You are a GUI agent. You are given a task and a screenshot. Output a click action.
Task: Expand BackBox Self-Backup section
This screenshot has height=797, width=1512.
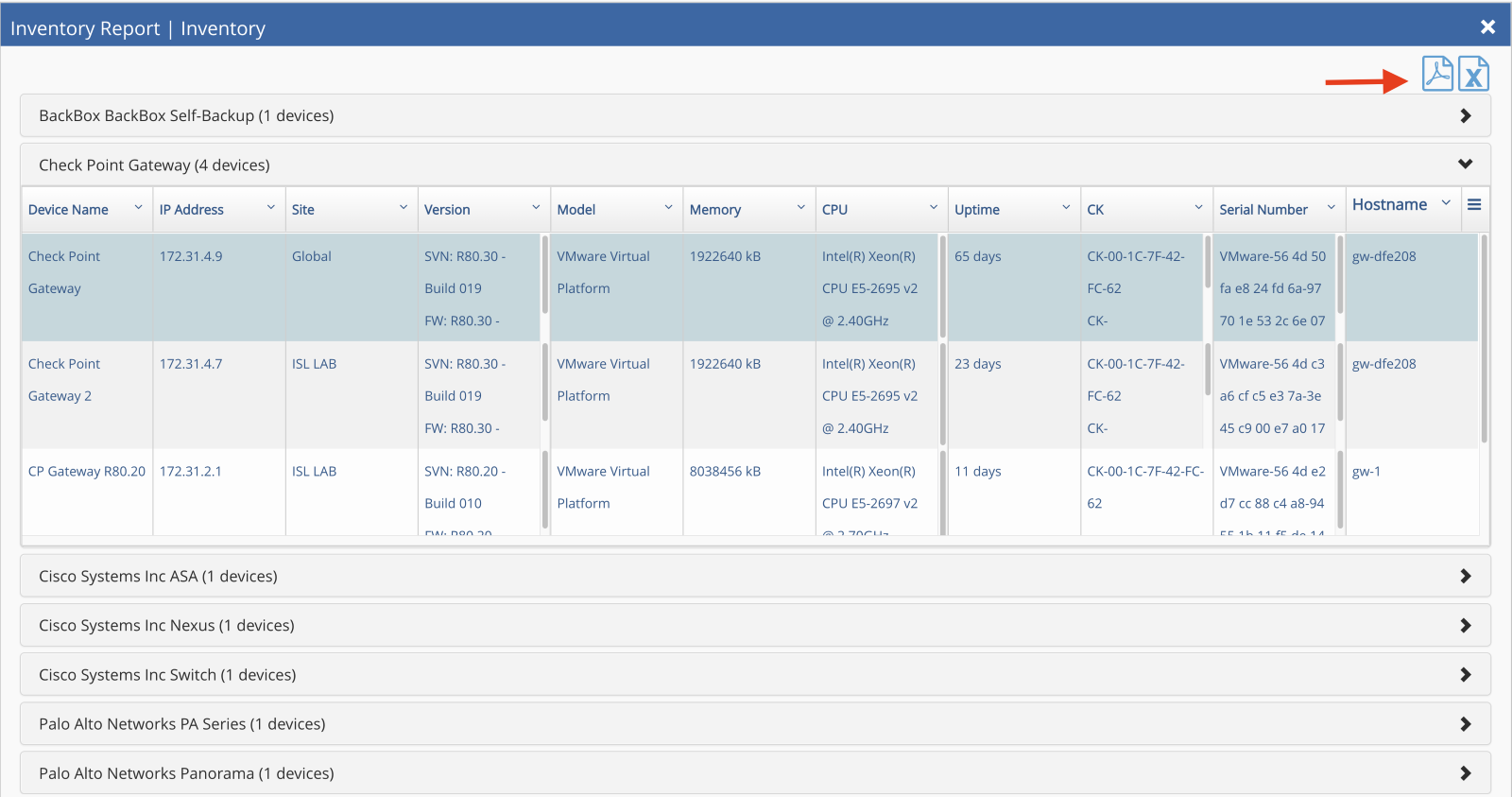[1465, 115]
